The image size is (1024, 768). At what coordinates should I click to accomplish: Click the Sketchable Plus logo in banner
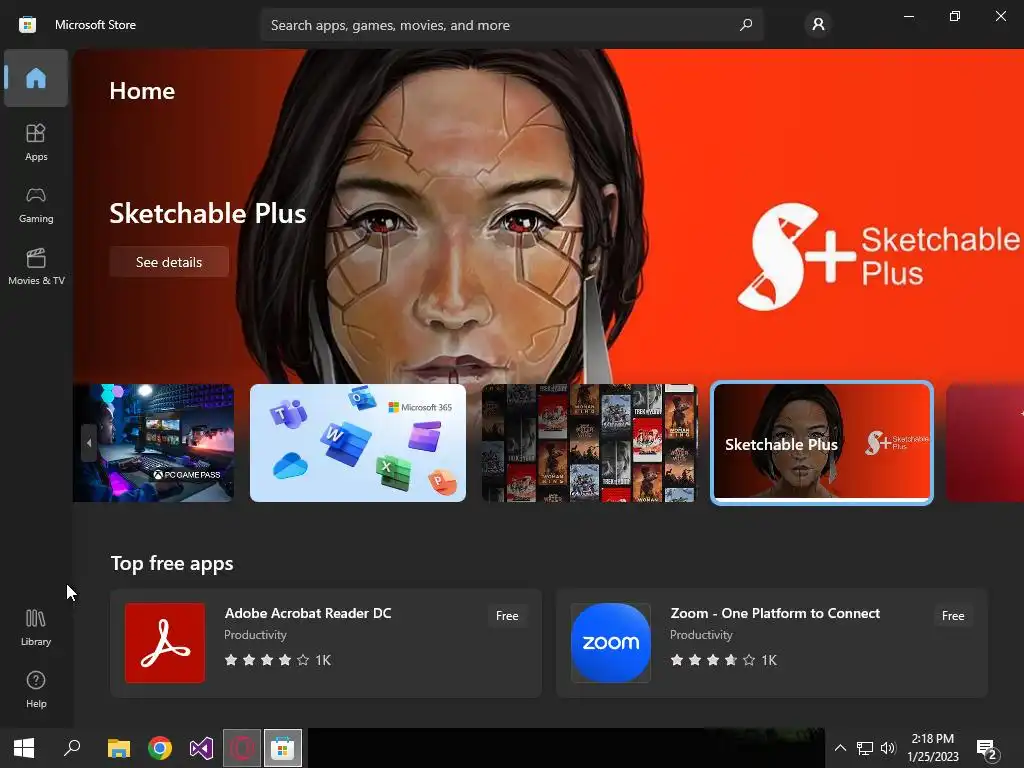coord(878,257)
